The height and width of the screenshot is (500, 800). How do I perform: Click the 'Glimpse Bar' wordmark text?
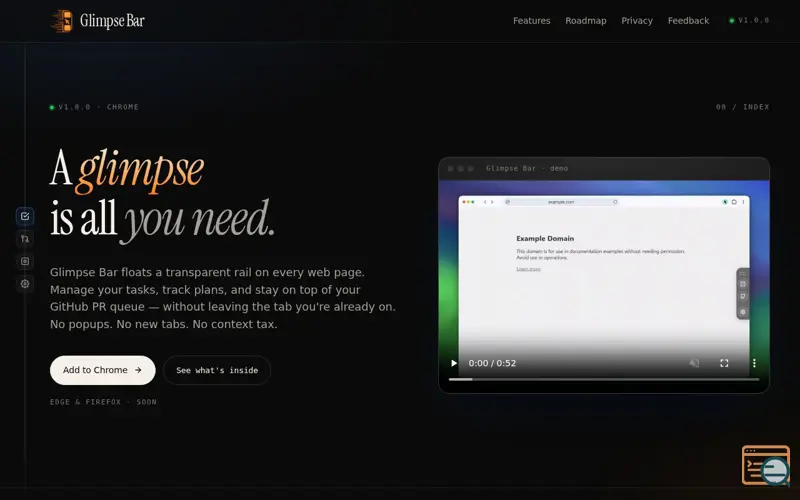click(112, 21)
